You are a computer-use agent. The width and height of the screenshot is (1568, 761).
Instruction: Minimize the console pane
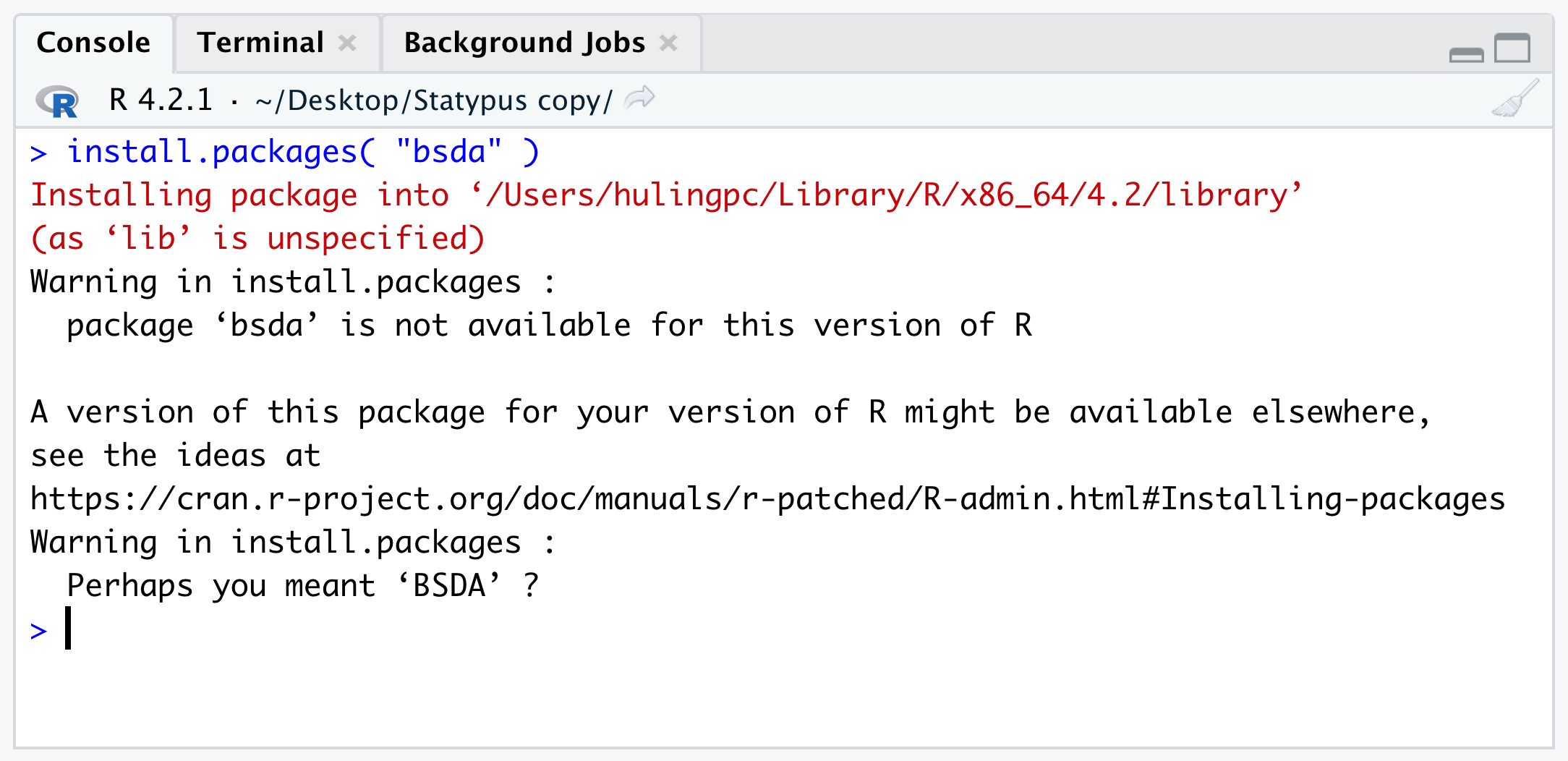[x=1466, y=54]
